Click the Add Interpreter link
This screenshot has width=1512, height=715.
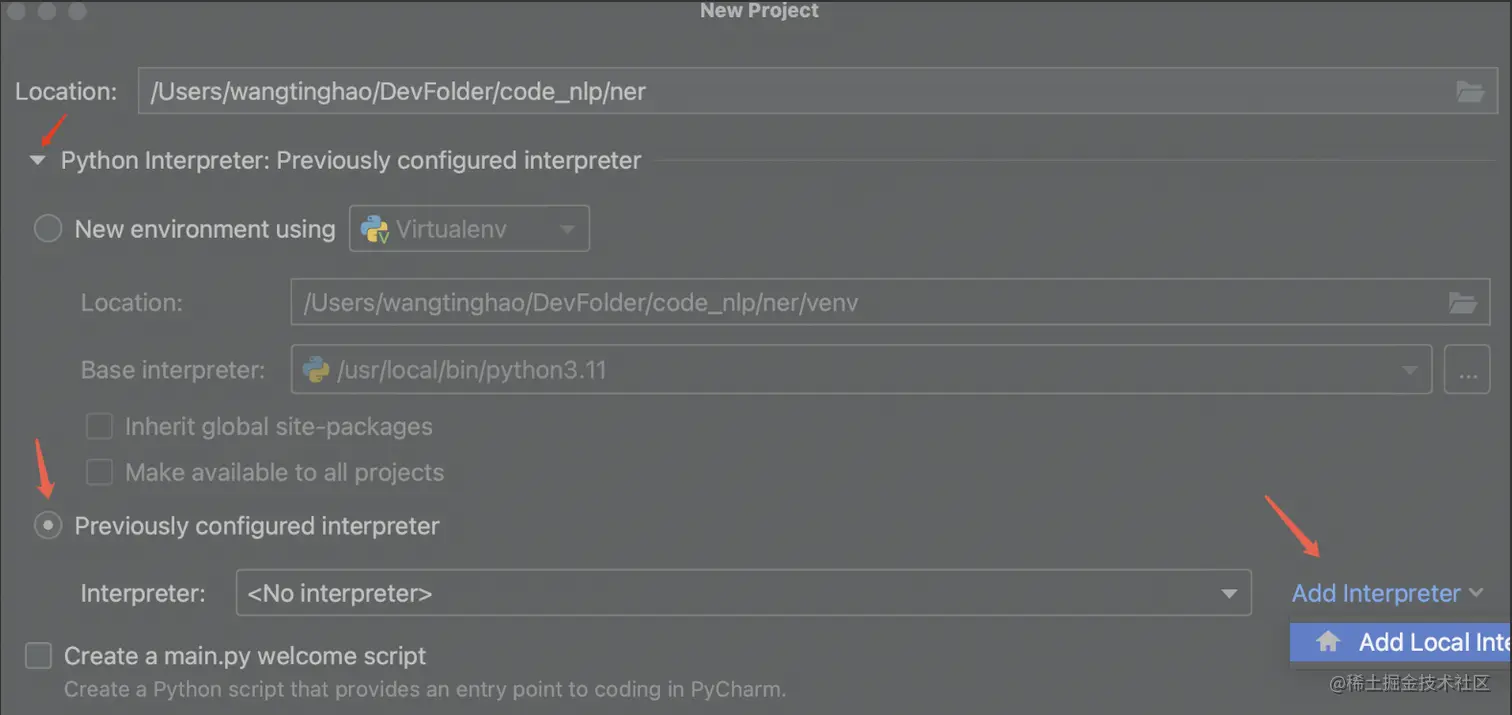coord(1376,593)
